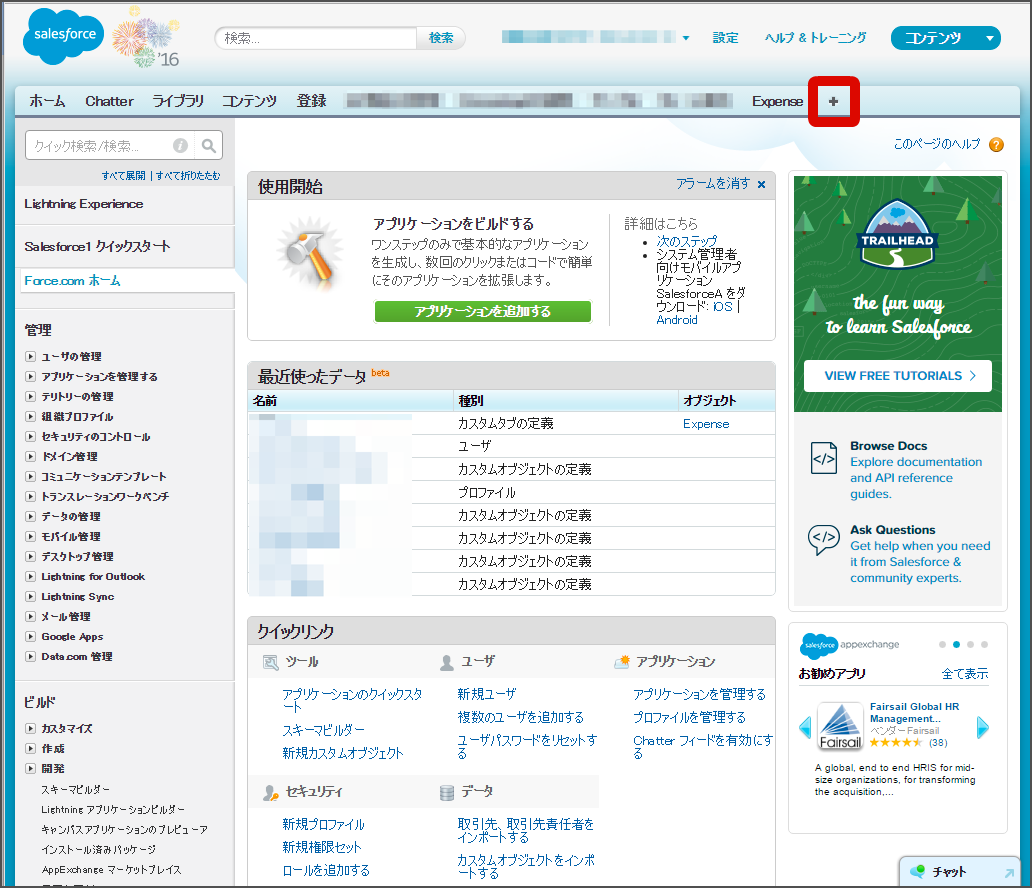1032x888 pixels.
Task: Click the + icon to add a tab
Action: pyautogui.click(x=833, y=101)
